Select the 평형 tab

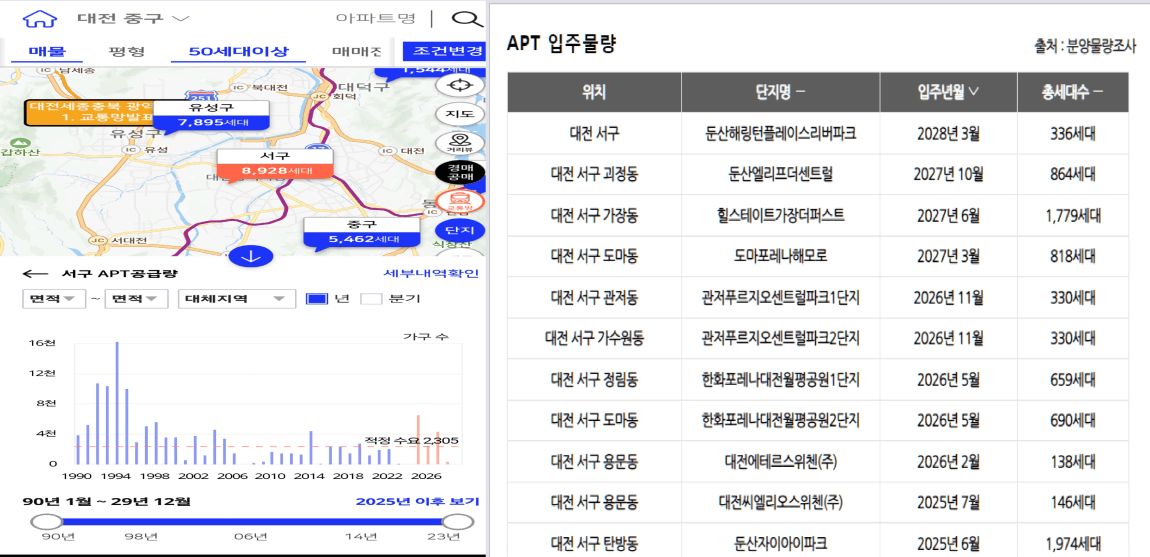(x=126, y=51)
